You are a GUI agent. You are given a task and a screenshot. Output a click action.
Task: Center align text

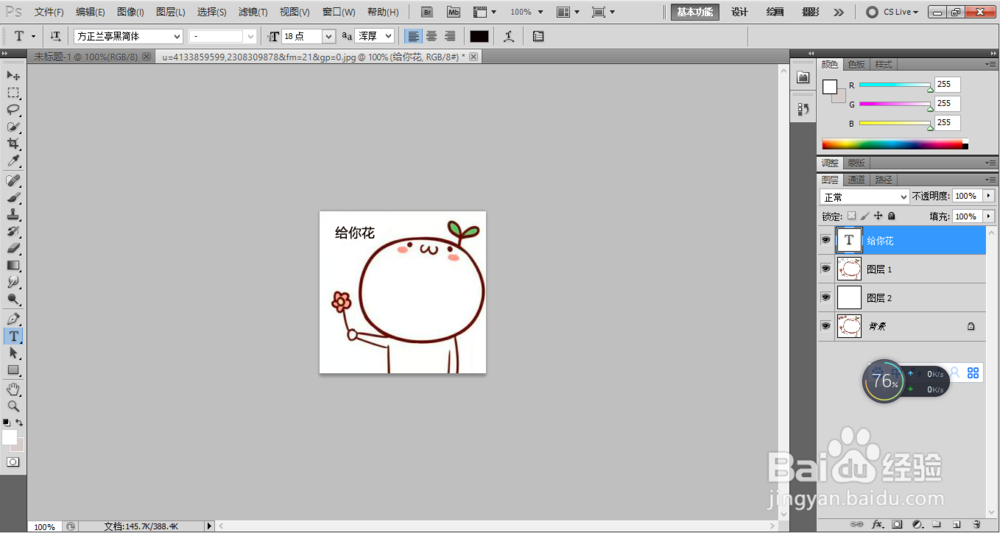tap(432, 36)
